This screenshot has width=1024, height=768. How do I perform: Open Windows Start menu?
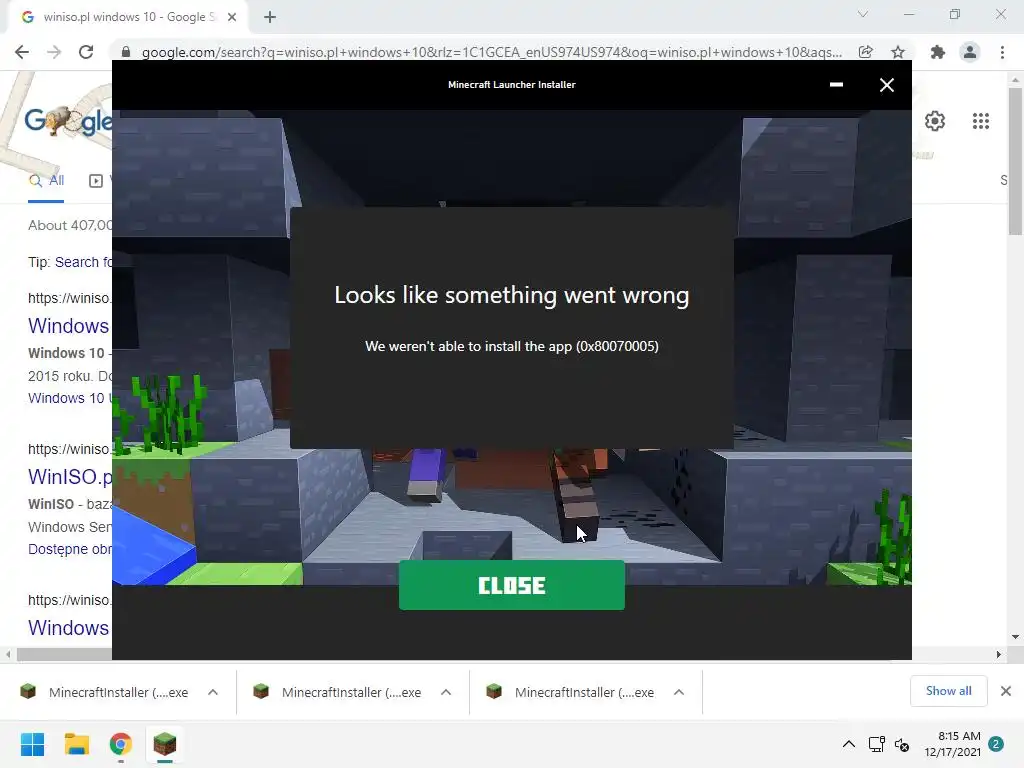tap(33, 744)
